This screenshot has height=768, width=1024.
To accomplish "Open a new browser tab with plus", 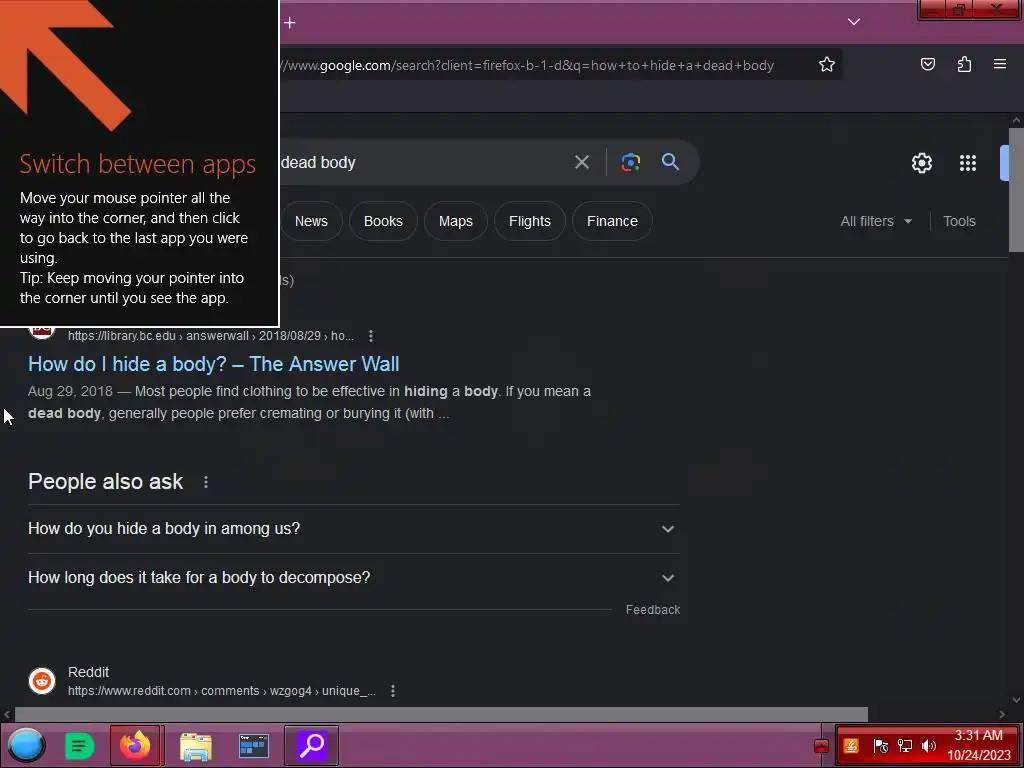I will [290, 23].
